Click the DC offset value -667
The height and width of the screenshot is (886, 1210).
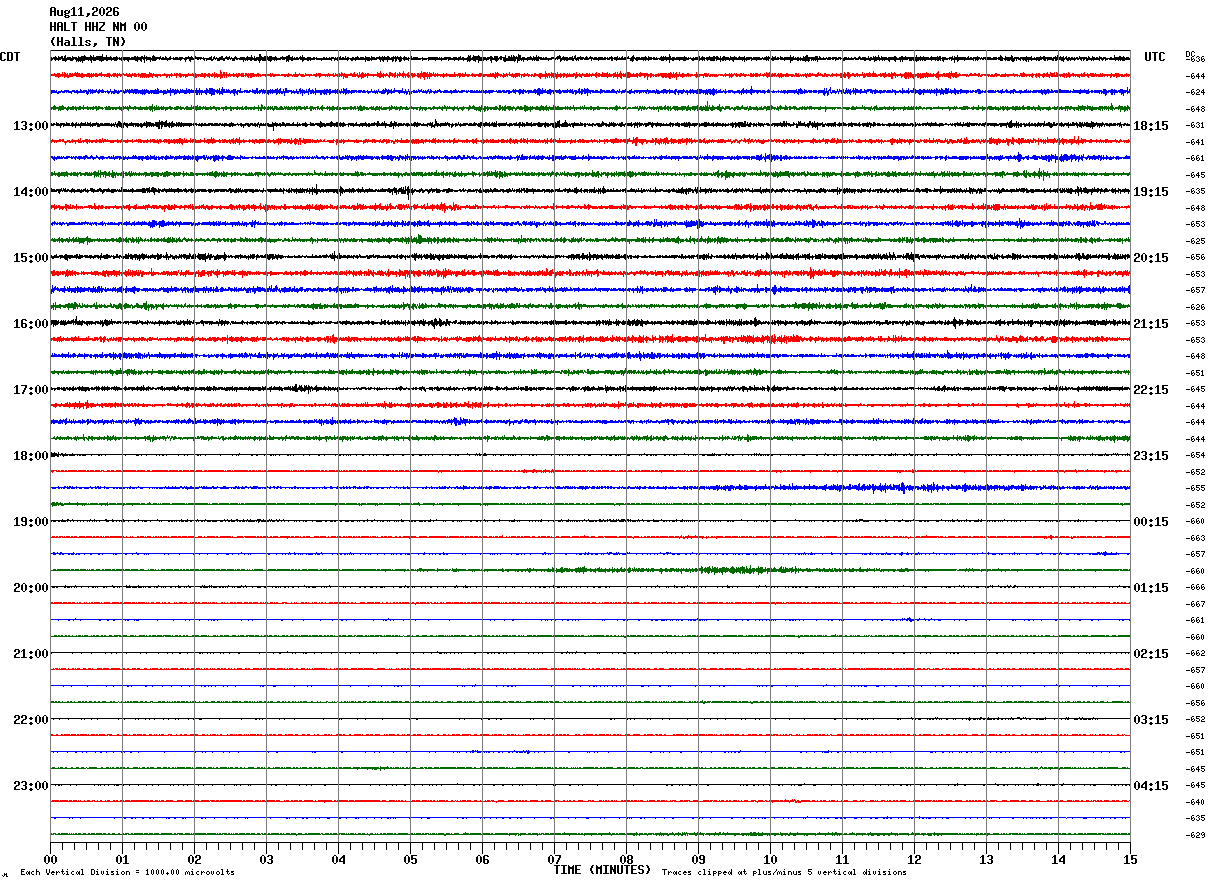point(1195,604)
